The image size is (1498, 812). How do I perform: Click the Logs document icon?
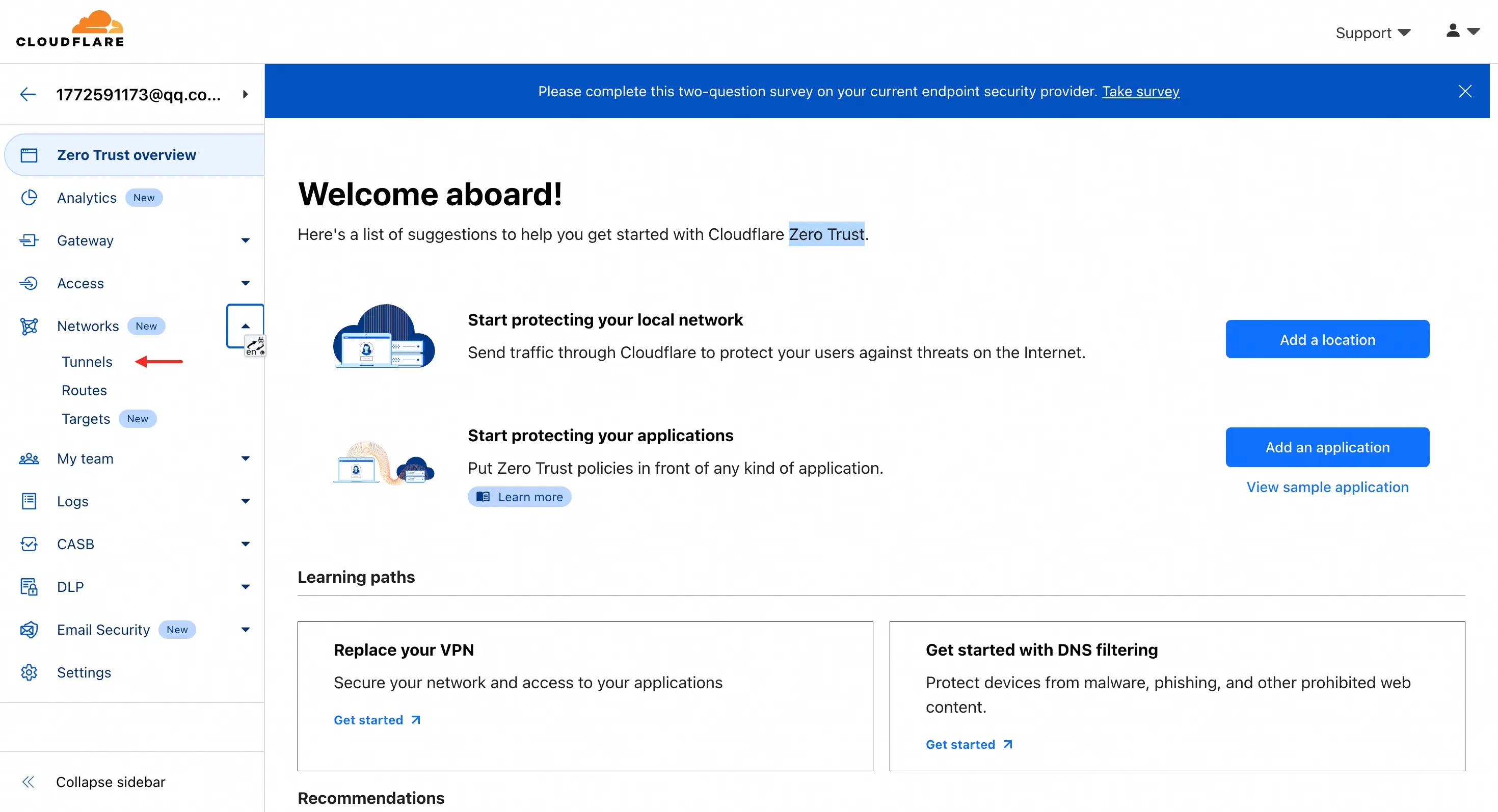click(29, 501)
